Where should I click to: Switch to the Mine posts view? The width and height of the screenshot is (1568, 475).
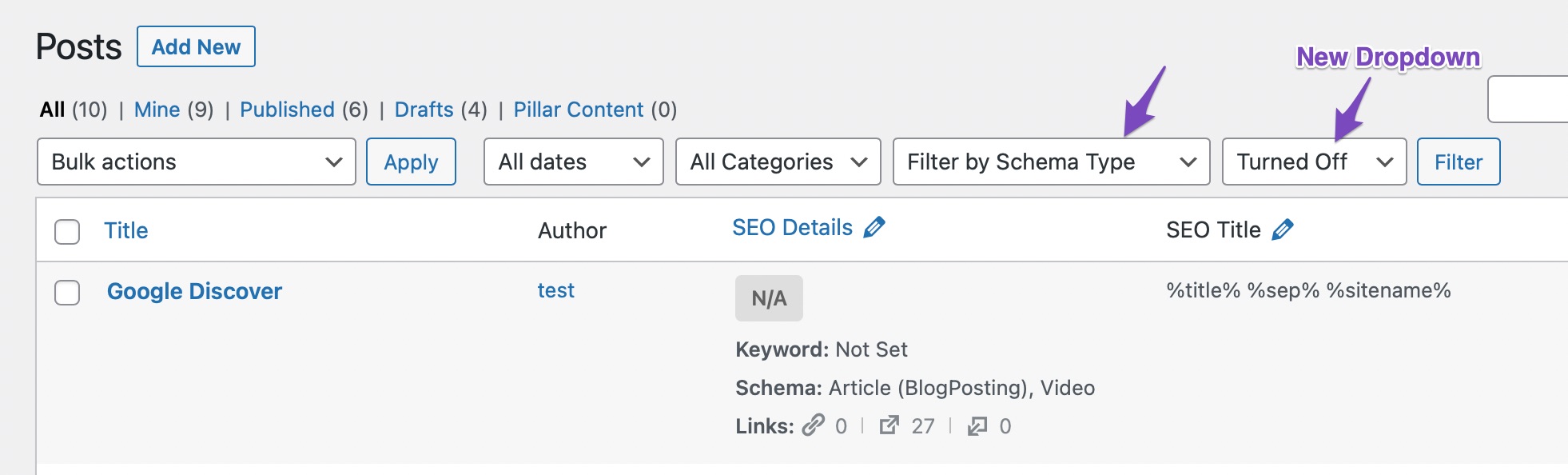click(157, 110)
